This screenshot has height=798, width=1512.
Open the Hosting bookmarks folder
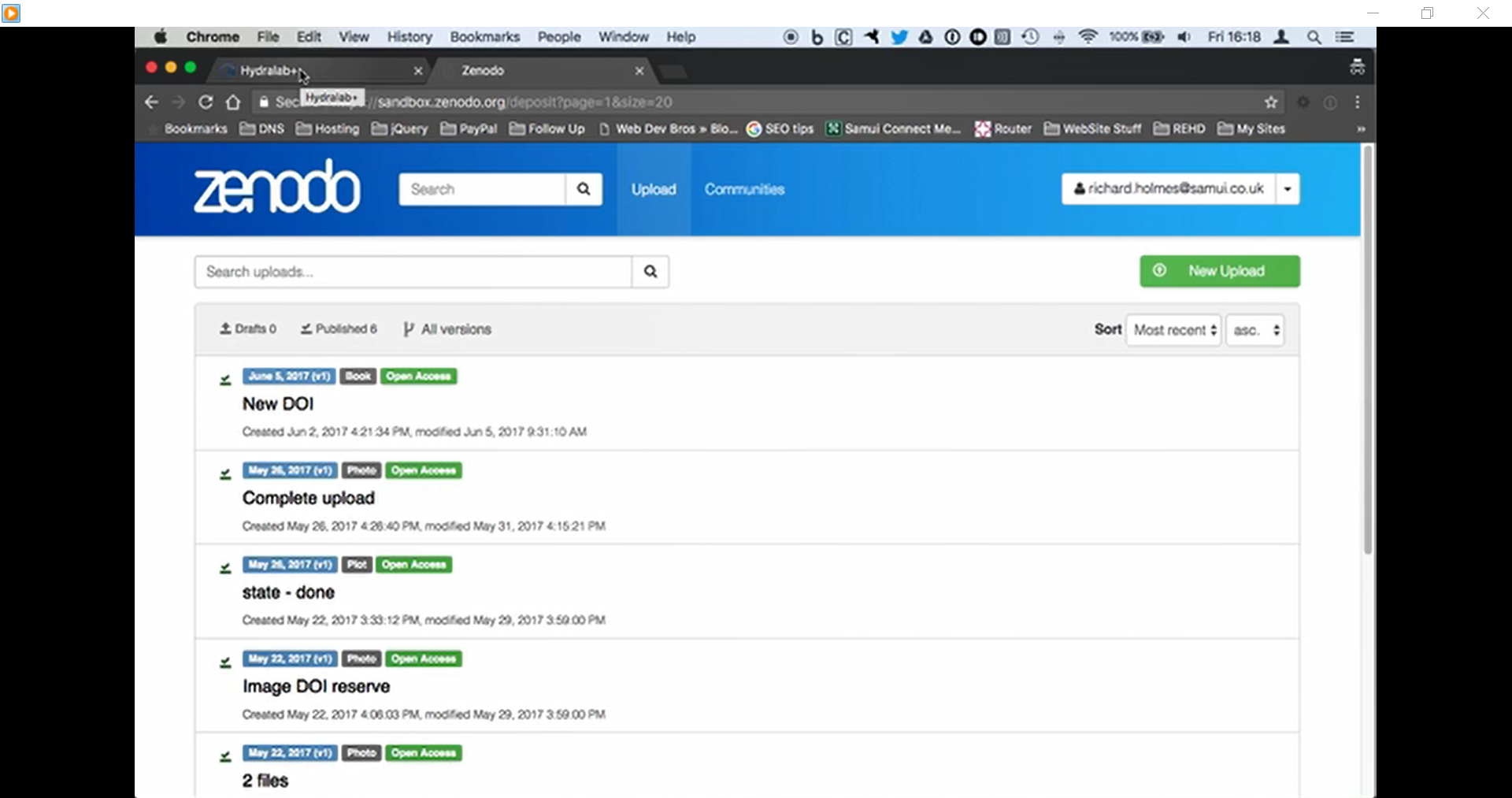[x=328, y=128]
